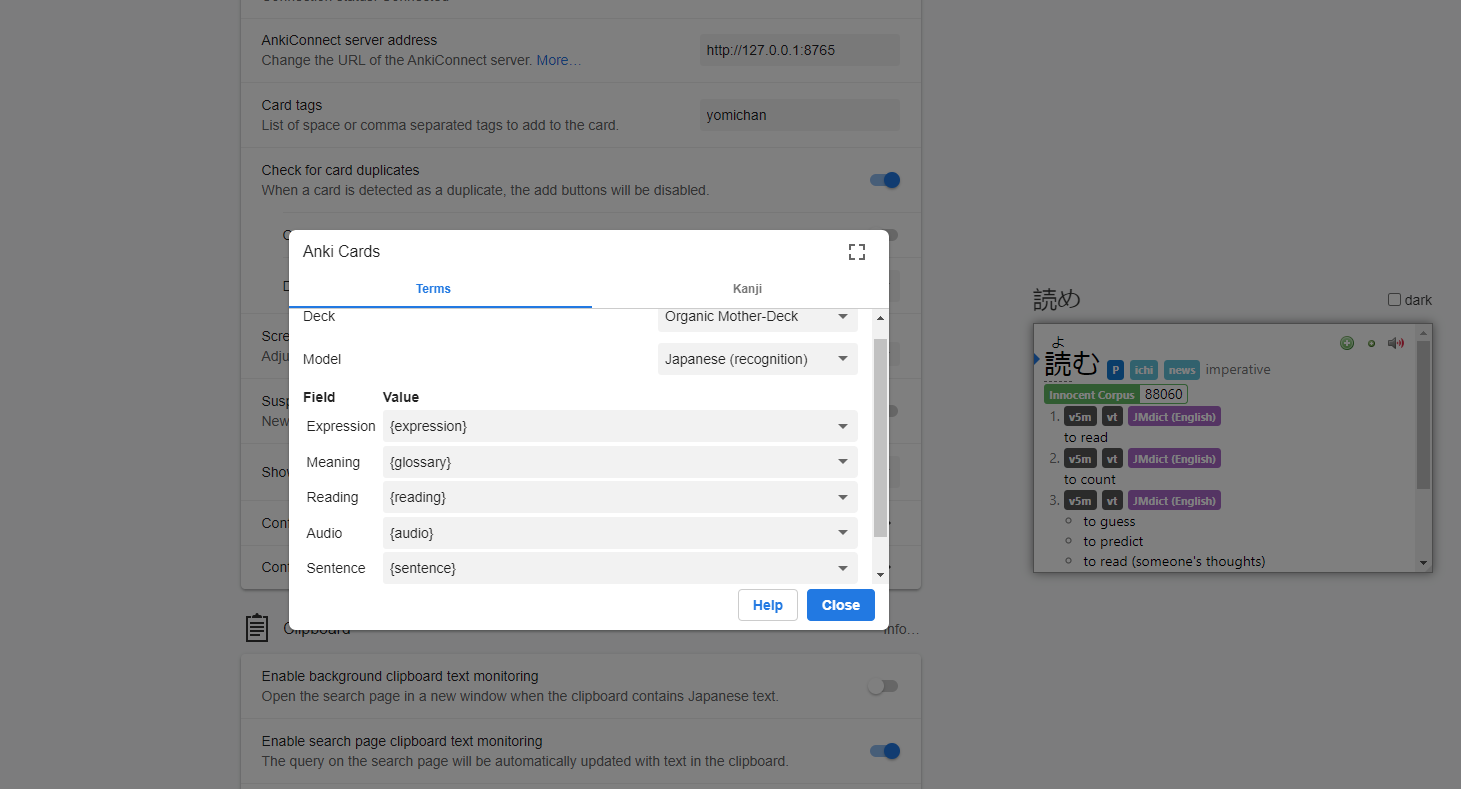Image resolution: width=1461 pixels, height=789 pixels.
Task: Click the dialog scrollbar up arrow
Action: tap(880, 318)
